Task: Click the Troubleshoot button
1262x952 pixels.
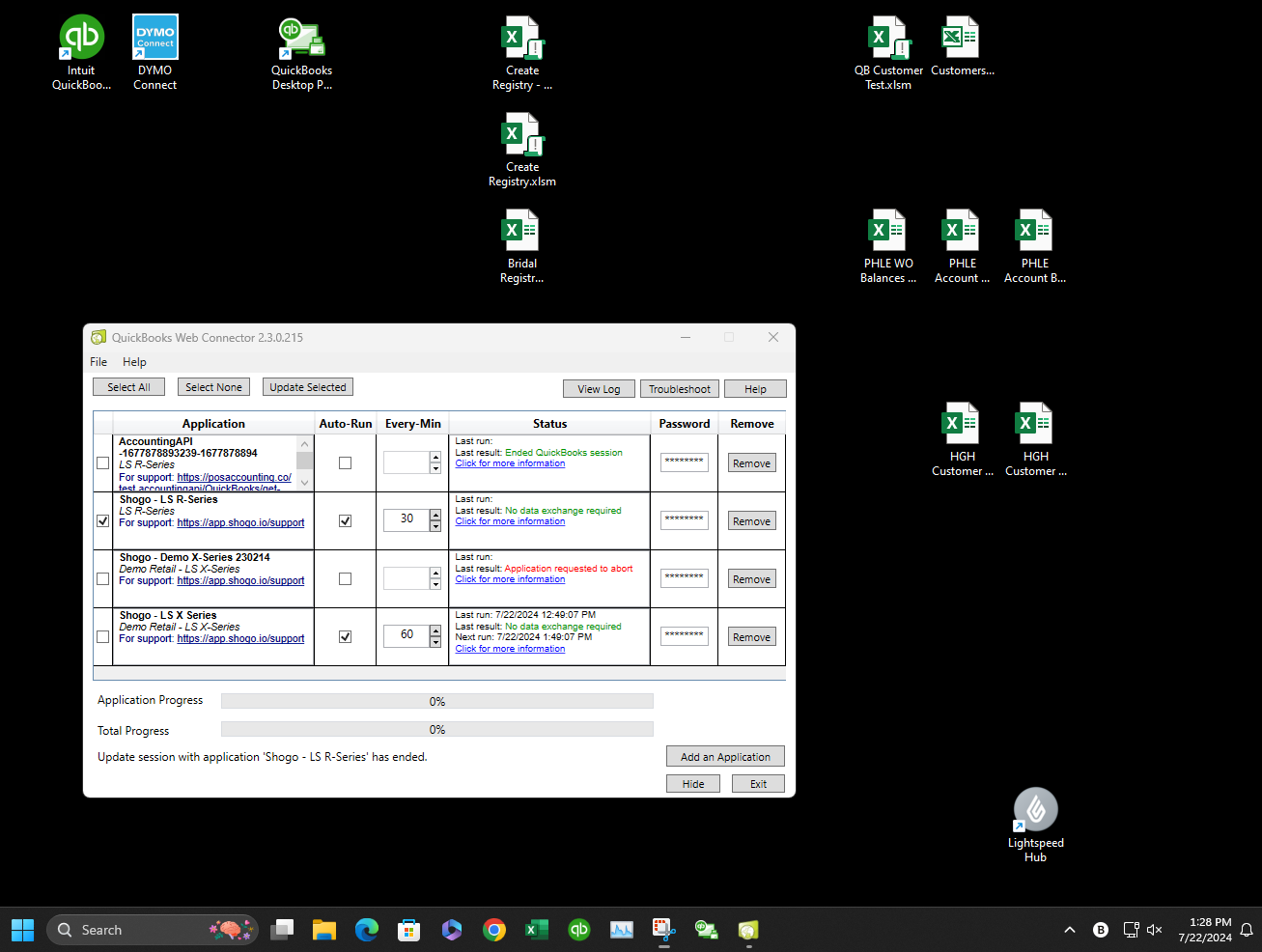Action: tap(679, 389)
